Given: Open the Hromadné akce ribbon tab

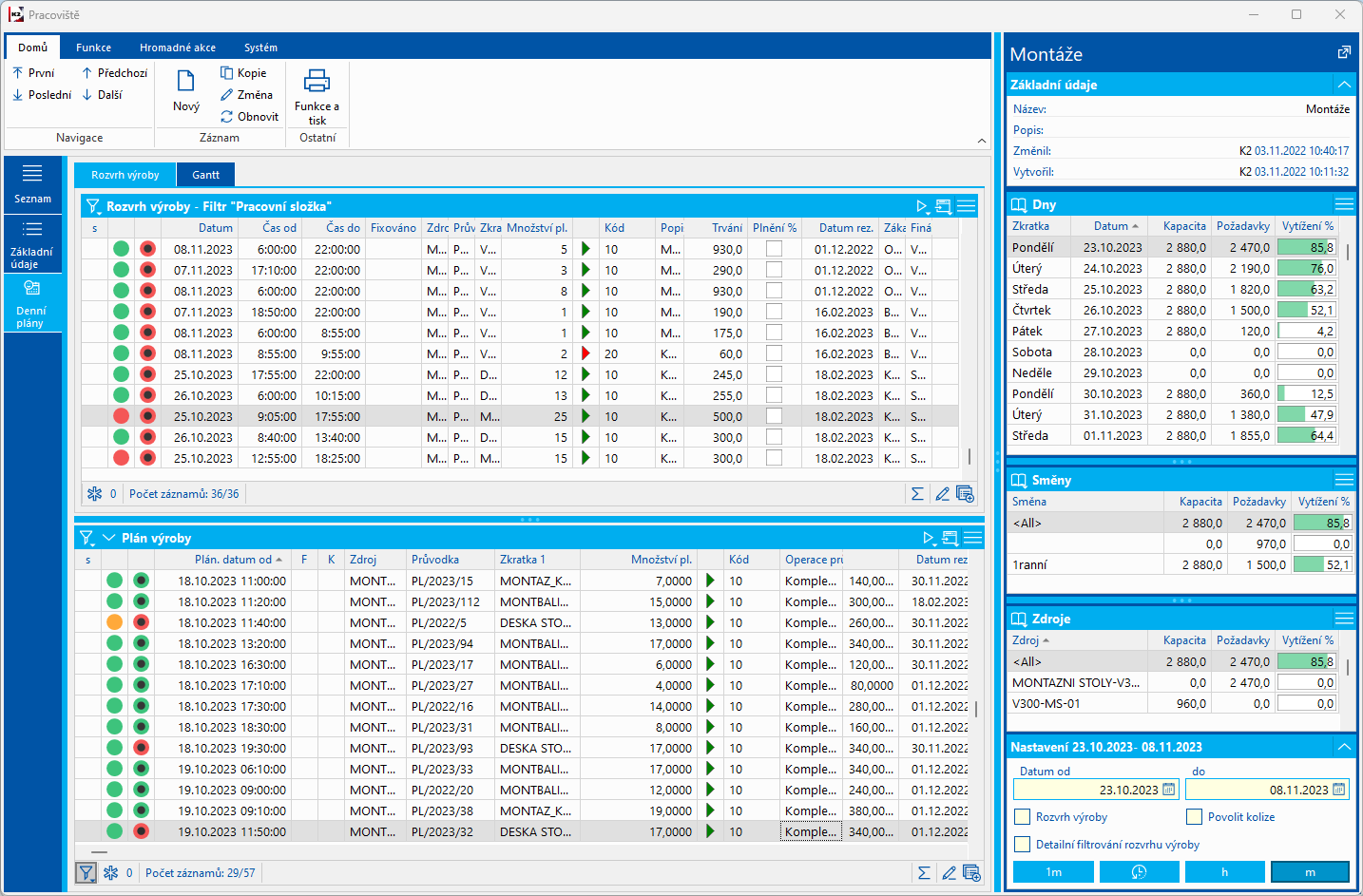Looking at the screenshot, I should tap(178, 48).
